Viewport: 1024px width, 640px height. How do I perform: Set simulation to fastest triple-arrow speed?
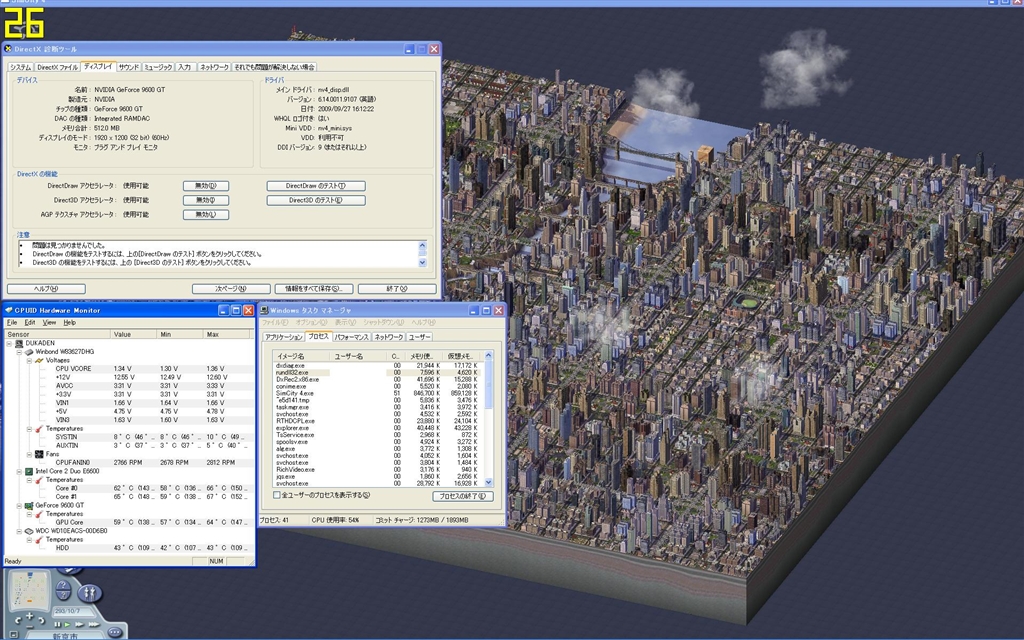(94, 624)
